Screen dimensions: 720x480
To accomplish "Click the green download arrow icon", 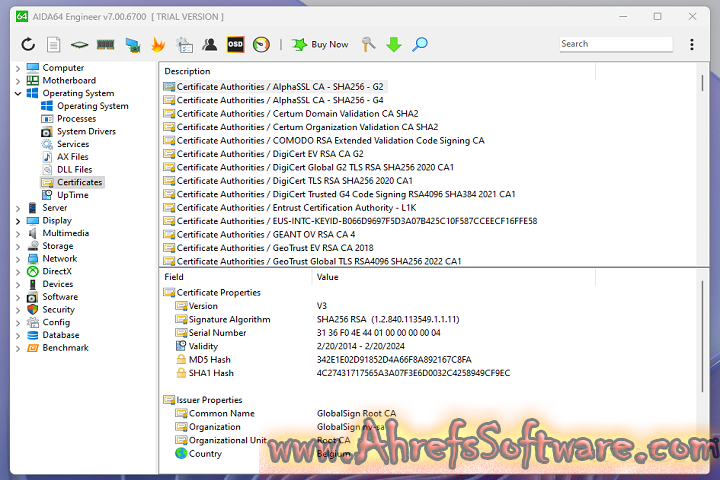I will click(x=394, y=44).
